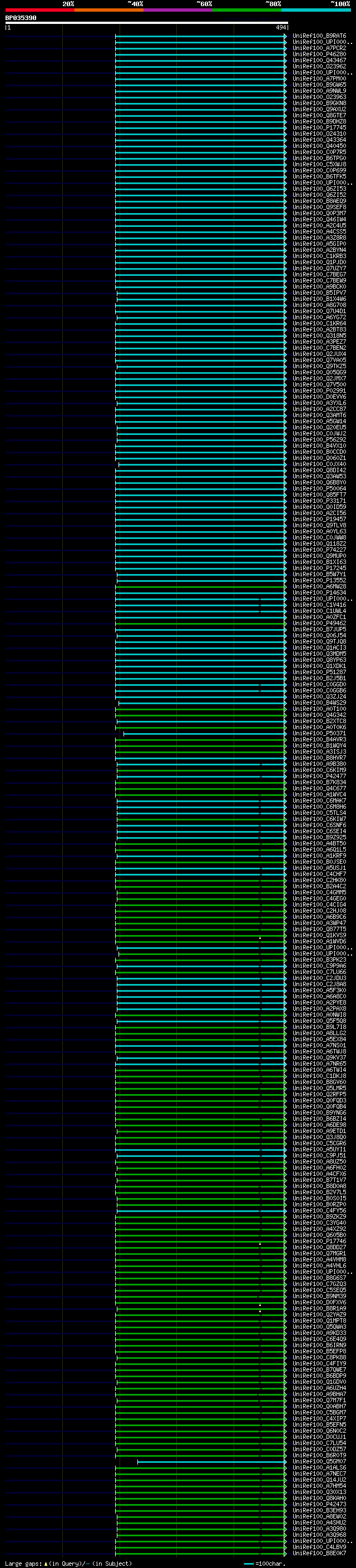Screen dimensions: 356x1568
Task: Select the UniRef100_C1V416 label
Action: coord(319,605)
